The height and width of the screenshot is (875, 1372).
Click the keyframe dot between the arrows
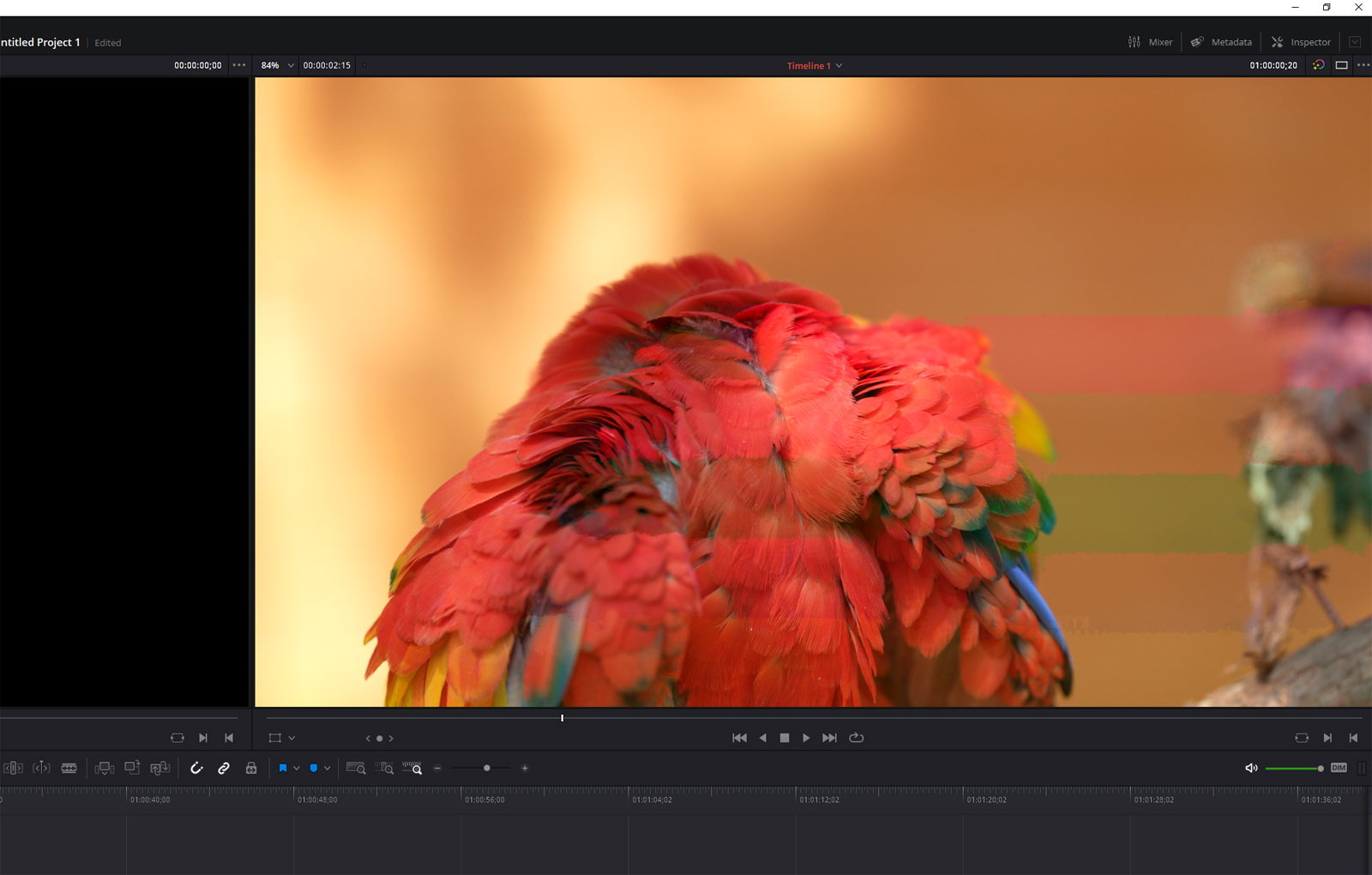[380, 738]
